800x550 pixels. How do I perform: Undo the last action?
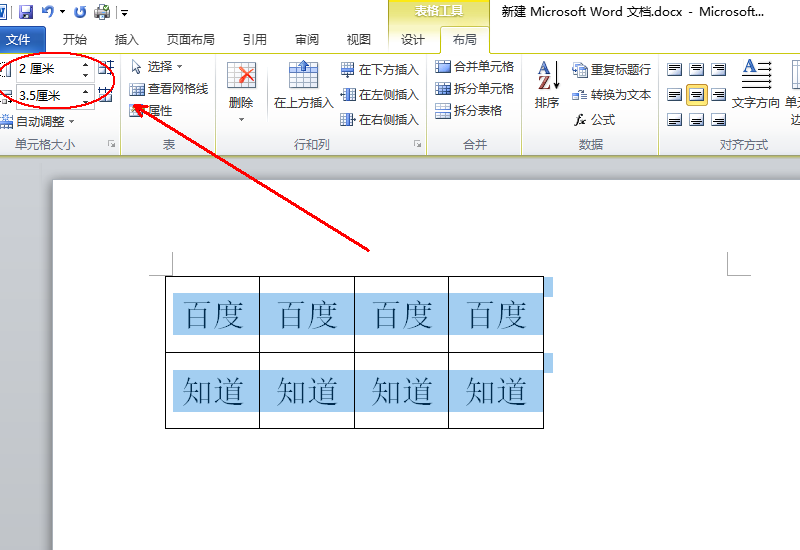pos(48,11)
